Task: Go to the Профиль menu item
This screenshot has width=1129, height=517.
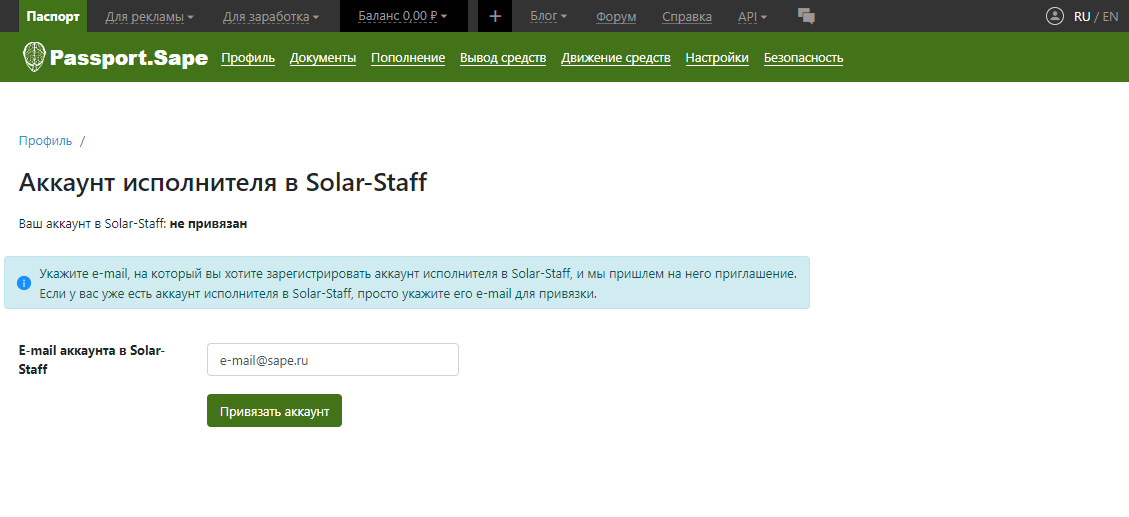Action: pos(248,58)
